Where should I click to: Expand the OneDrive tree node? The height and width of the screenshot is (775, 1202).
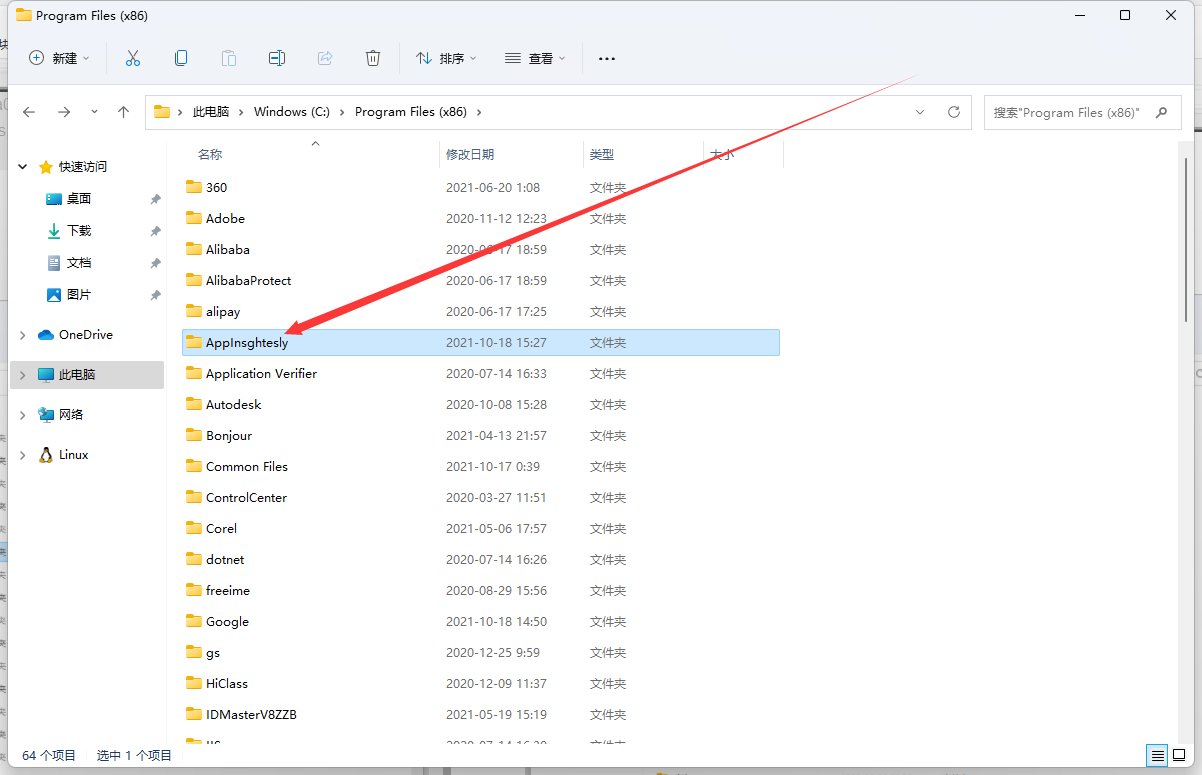click(24, 335)
